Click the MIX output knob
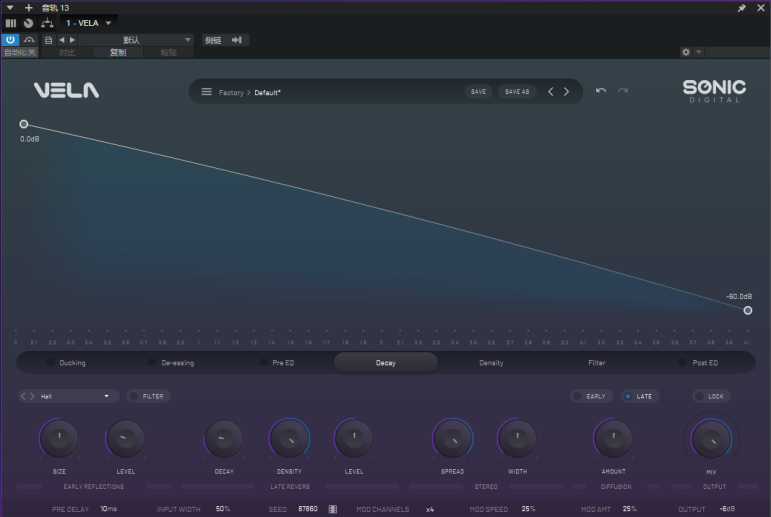This screenshot has width=771, height=517. (x=709, y=438)
